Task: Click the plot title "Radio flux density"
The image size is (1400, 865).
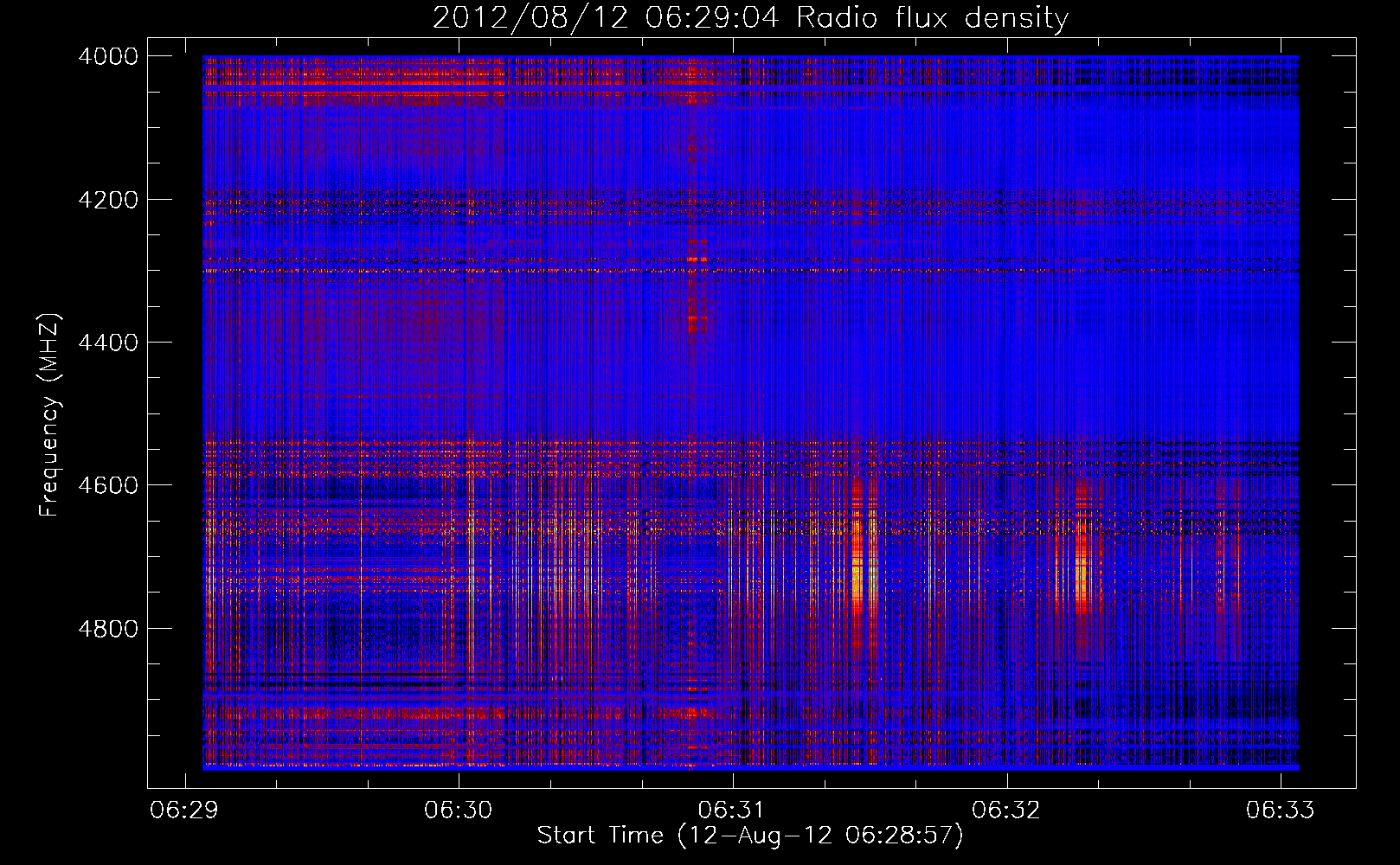Action: point(933,18)
